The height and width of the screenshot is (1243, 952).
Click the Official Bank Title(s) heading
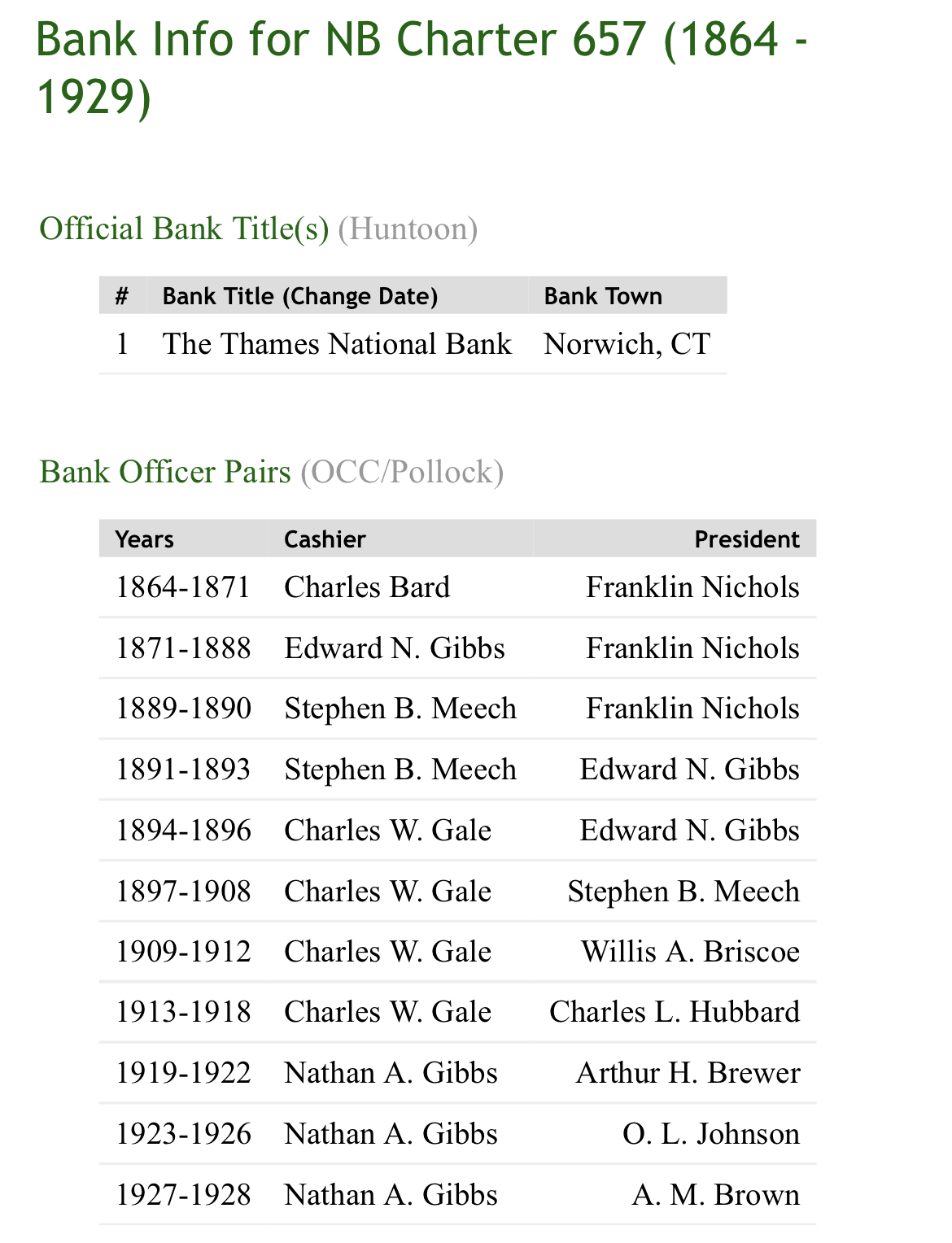[184, 229]
